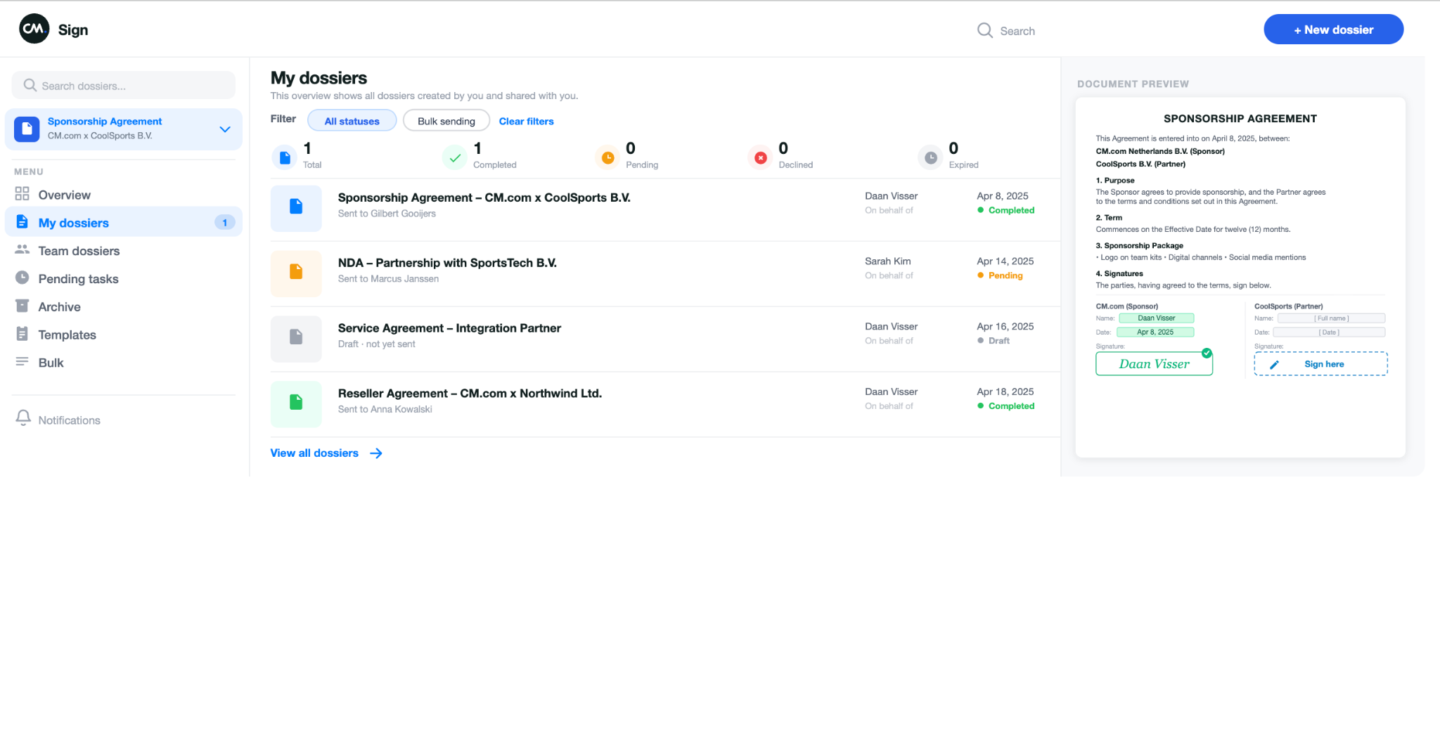Viewport: 1440px width, 740px height.
Task: Click the Daan Visser signature box
Action: (x=1154, y=364)
